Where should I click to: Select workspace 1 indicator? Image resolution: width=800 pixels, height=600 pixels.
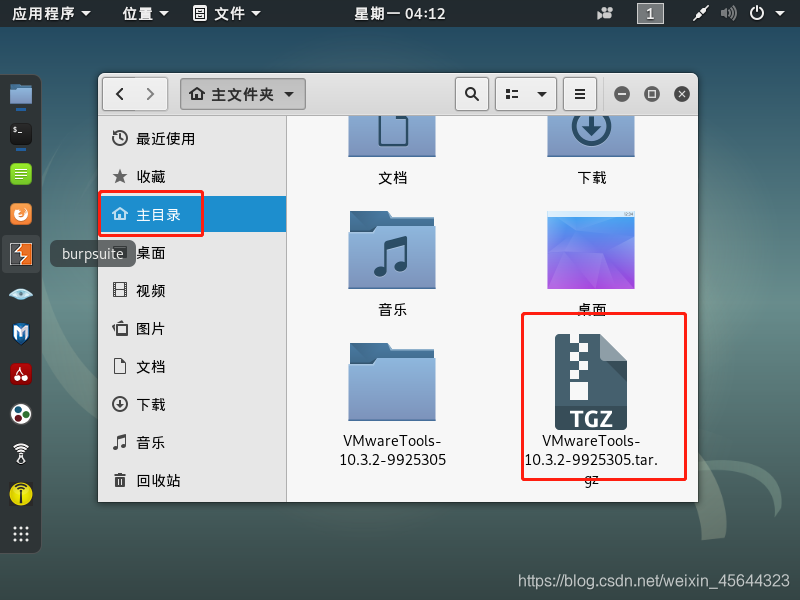pos(650,13)
